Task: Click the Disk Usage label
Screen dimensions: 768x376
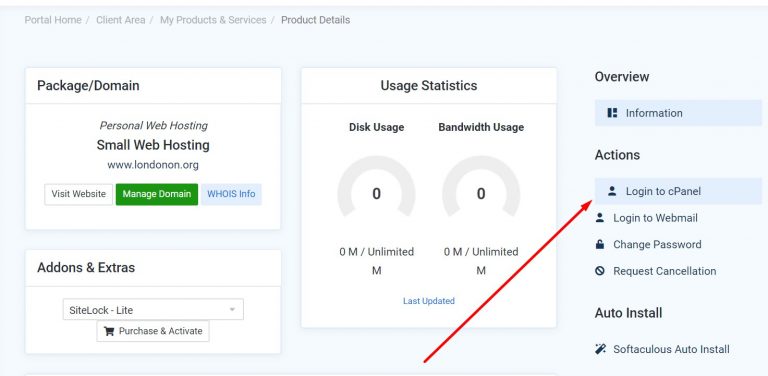Action: click(x=377, y=127)
